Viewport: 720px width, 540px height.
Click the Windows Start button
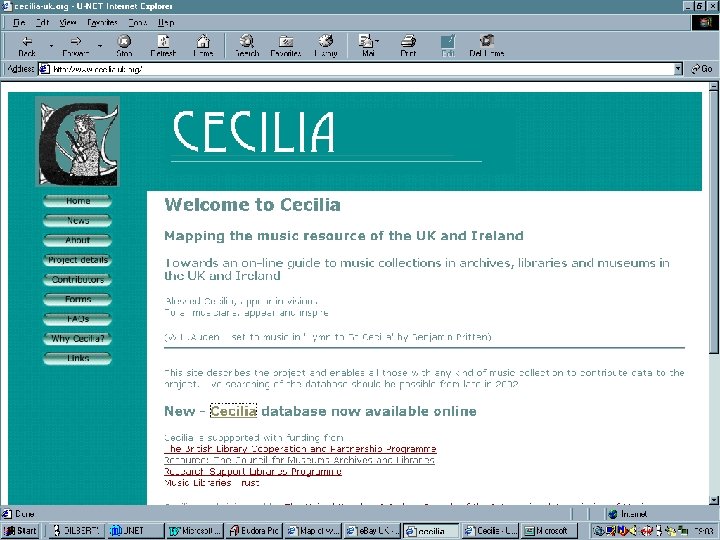(20, 531)
